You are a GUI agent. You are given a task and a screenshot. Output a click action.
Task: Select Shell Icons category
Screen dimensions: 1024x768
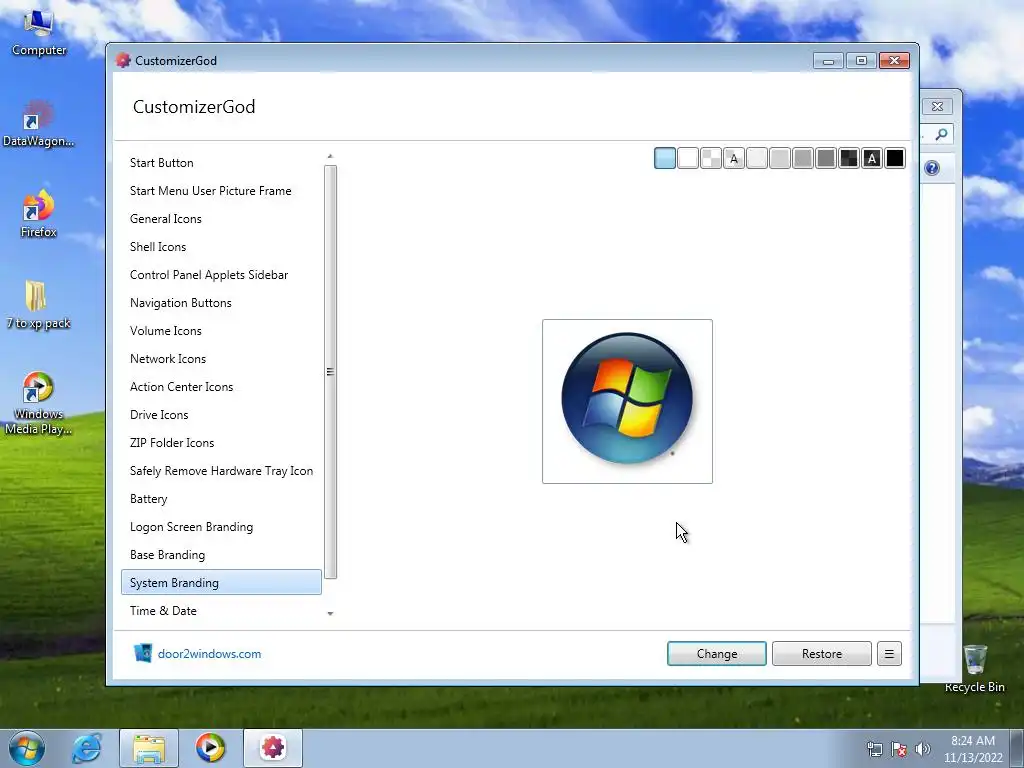pos(221,247)
